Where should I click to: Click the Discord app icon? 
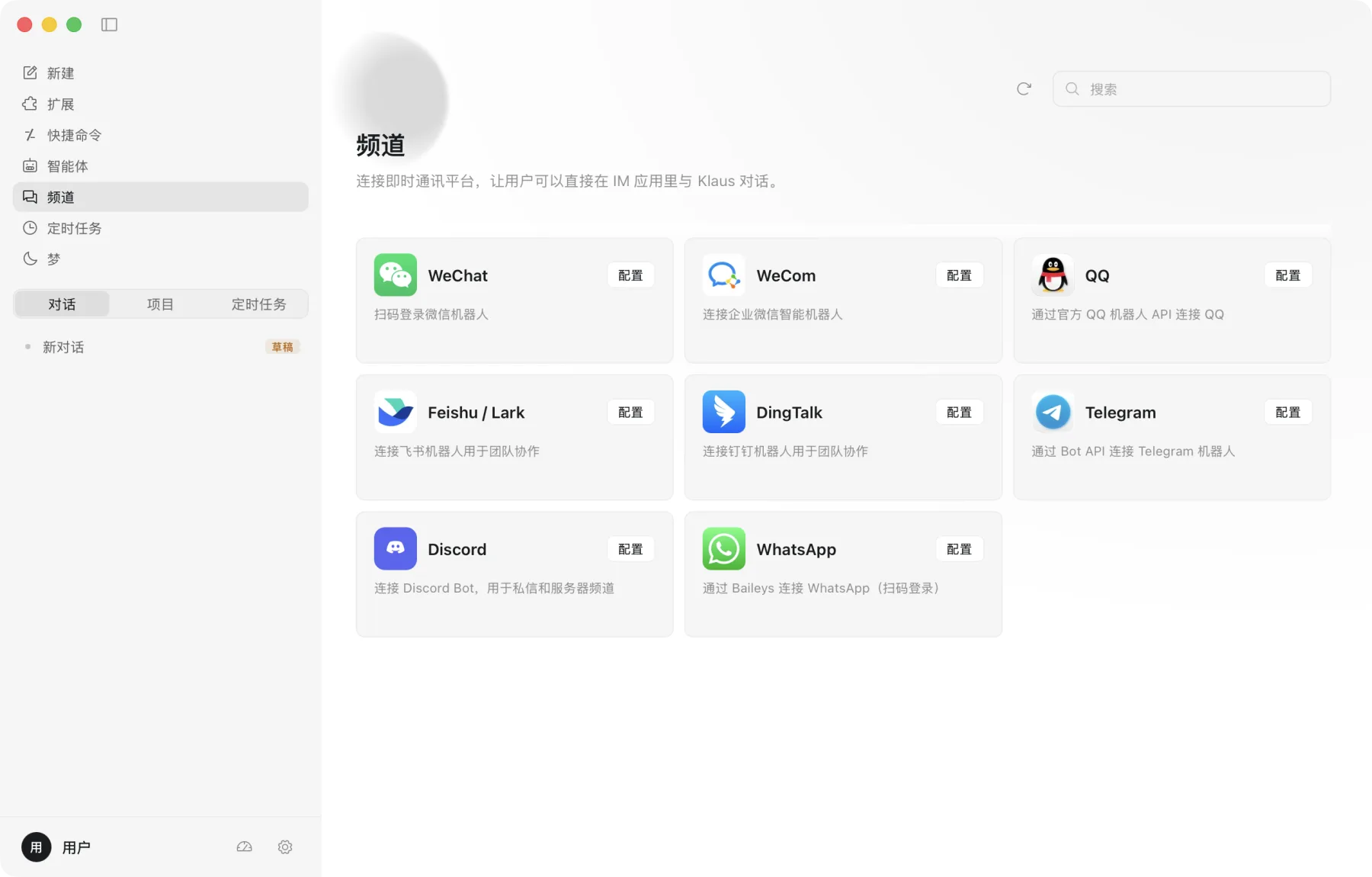coord(395,548)
